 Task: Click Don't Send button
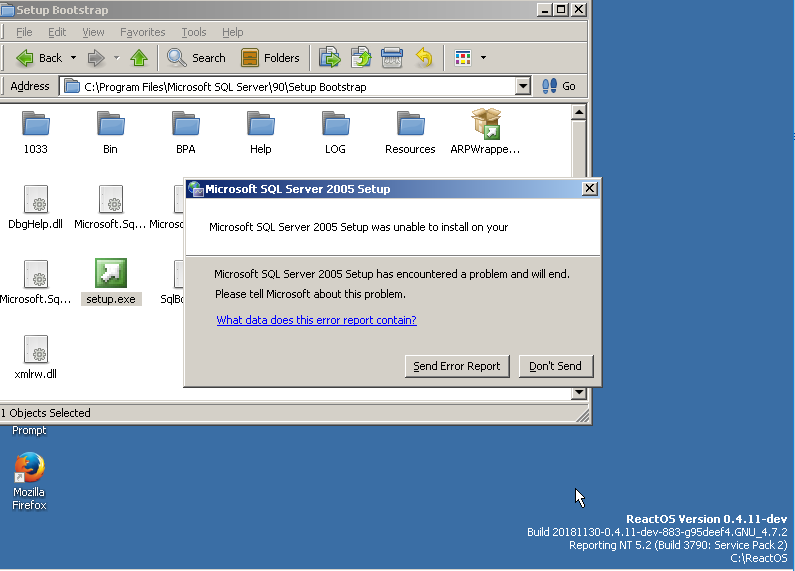(x=556, y=366)
